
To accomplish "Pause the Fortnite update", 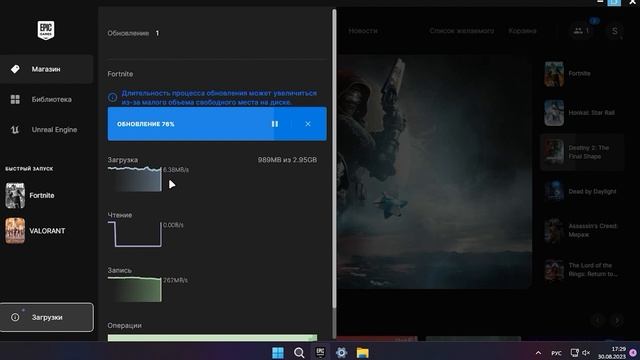I will 275,124.
